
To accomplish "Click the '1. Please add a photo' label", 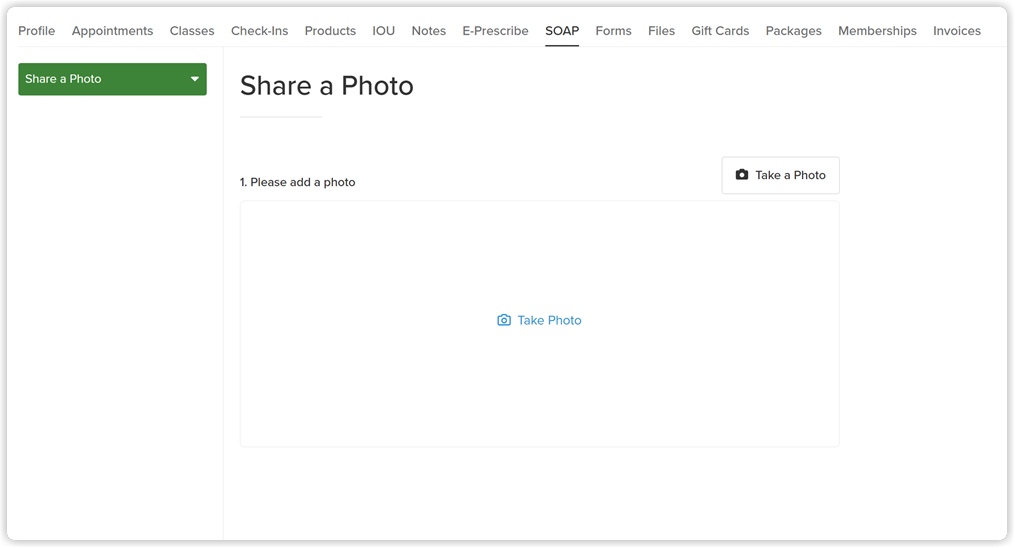I will pos(297,182).
